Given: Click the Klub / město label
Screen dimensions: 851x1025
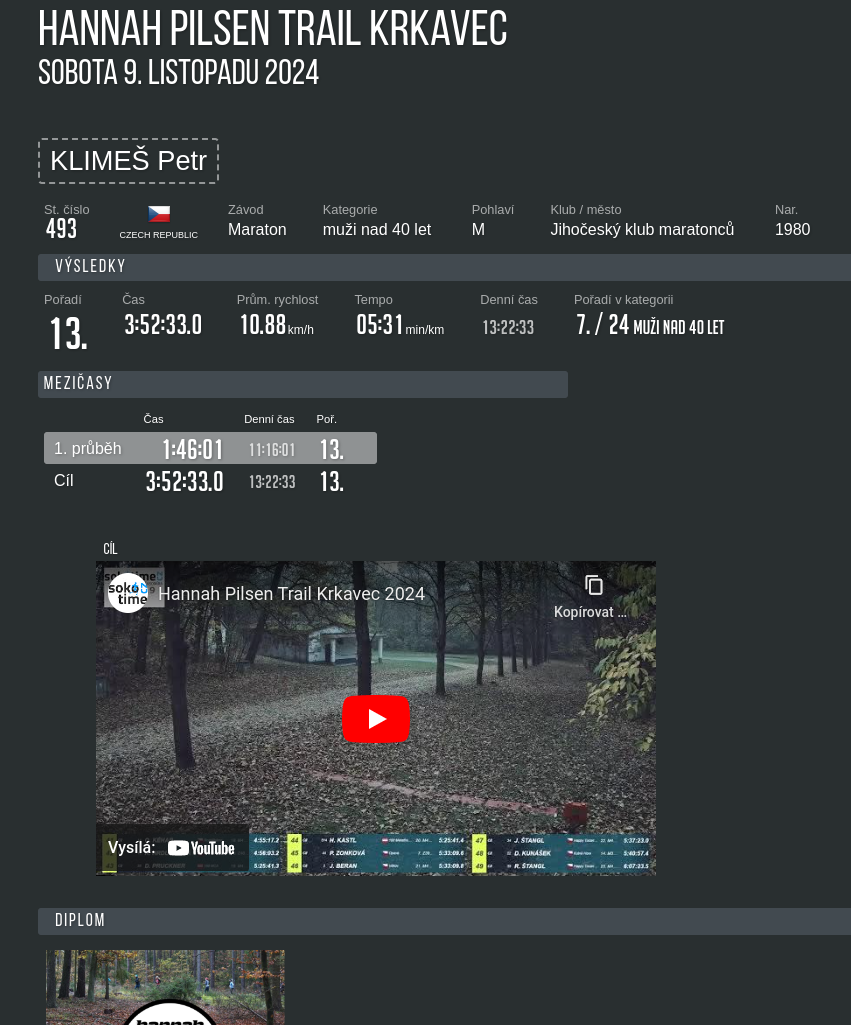Looking at the screenshot, I should pos(586,210).
